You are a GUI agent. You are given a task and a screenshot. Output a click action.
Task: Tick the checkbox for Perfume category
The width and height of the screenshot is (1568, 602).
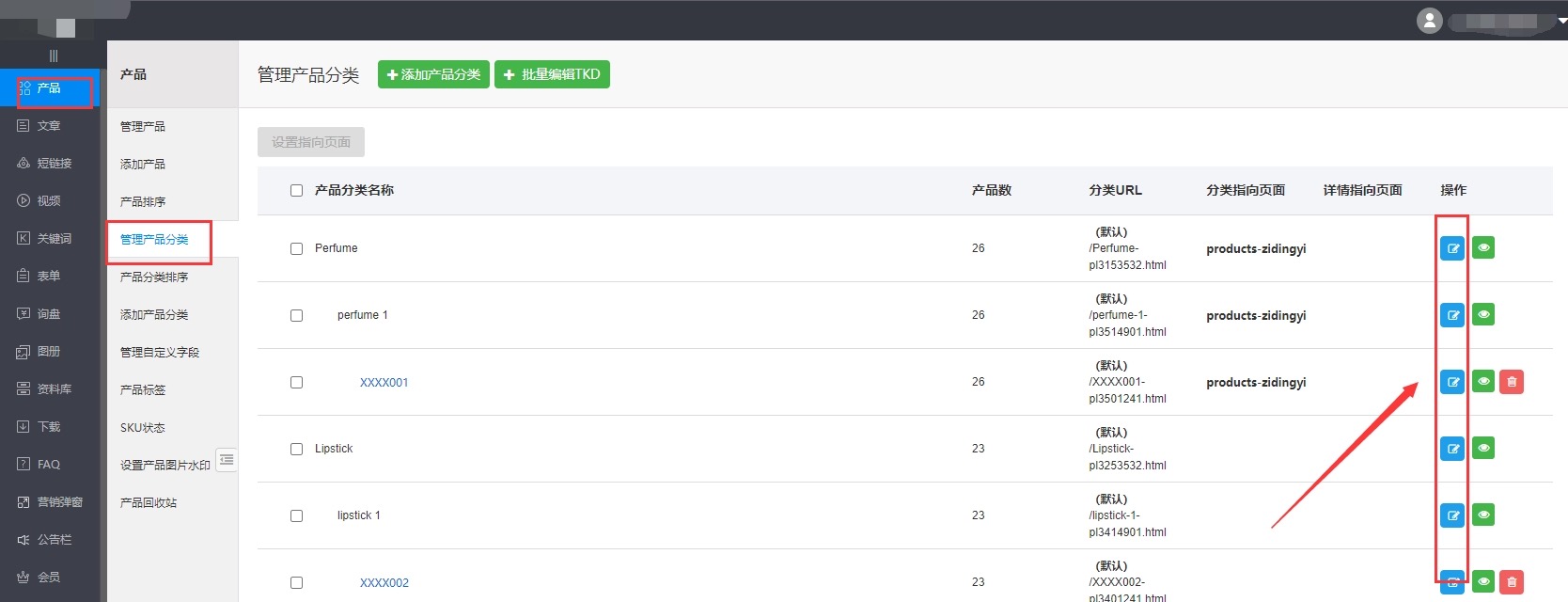pos(296,249)
